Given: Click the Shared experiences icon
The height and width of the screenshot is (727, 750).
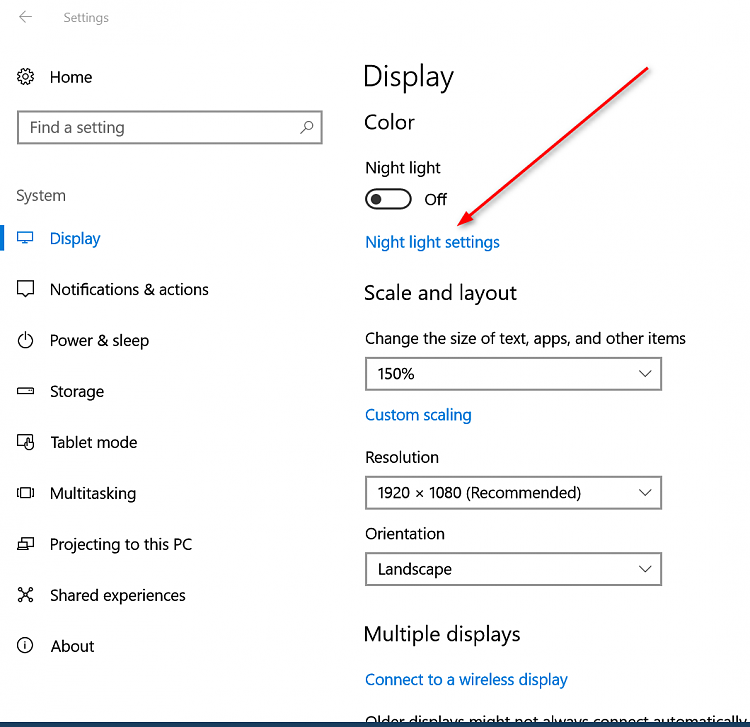Looking at the screenshot, I should coord(25,595).
